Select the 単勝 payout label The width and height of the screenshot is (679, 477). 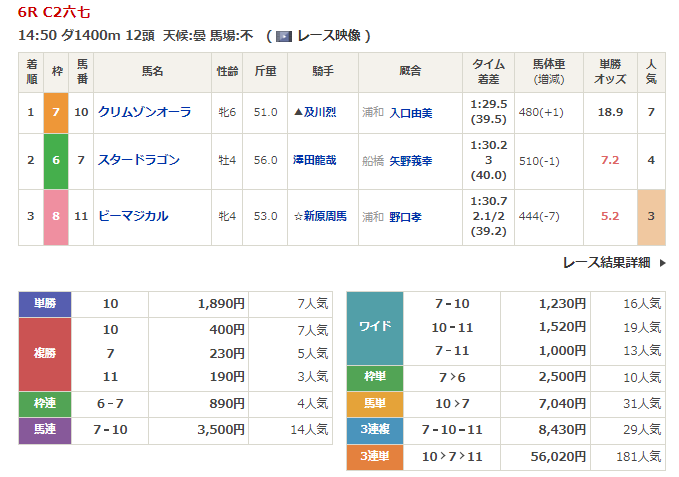point(45,304)
